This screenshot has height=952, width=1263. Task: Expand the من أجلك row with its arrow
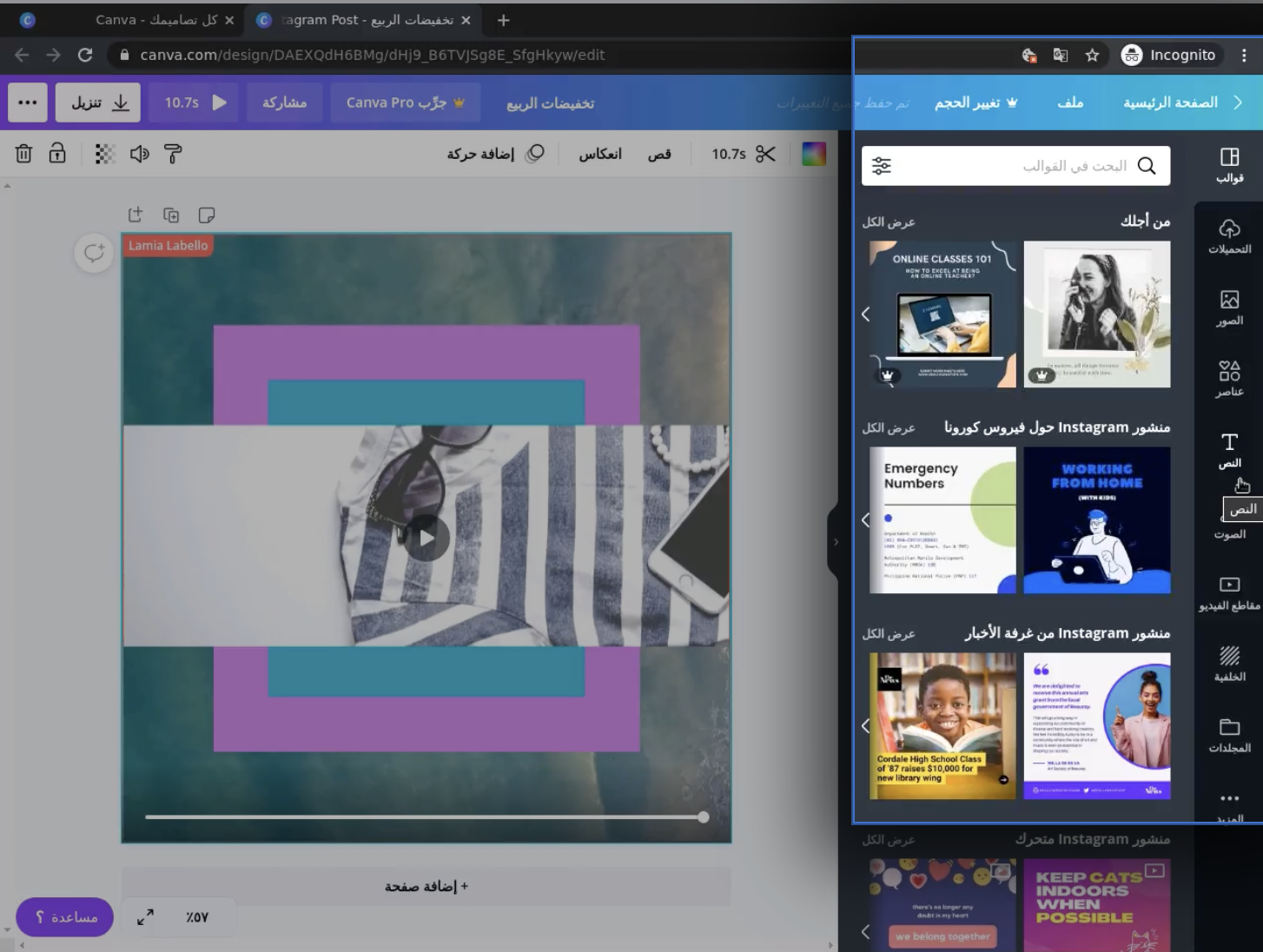pos(865,314)
